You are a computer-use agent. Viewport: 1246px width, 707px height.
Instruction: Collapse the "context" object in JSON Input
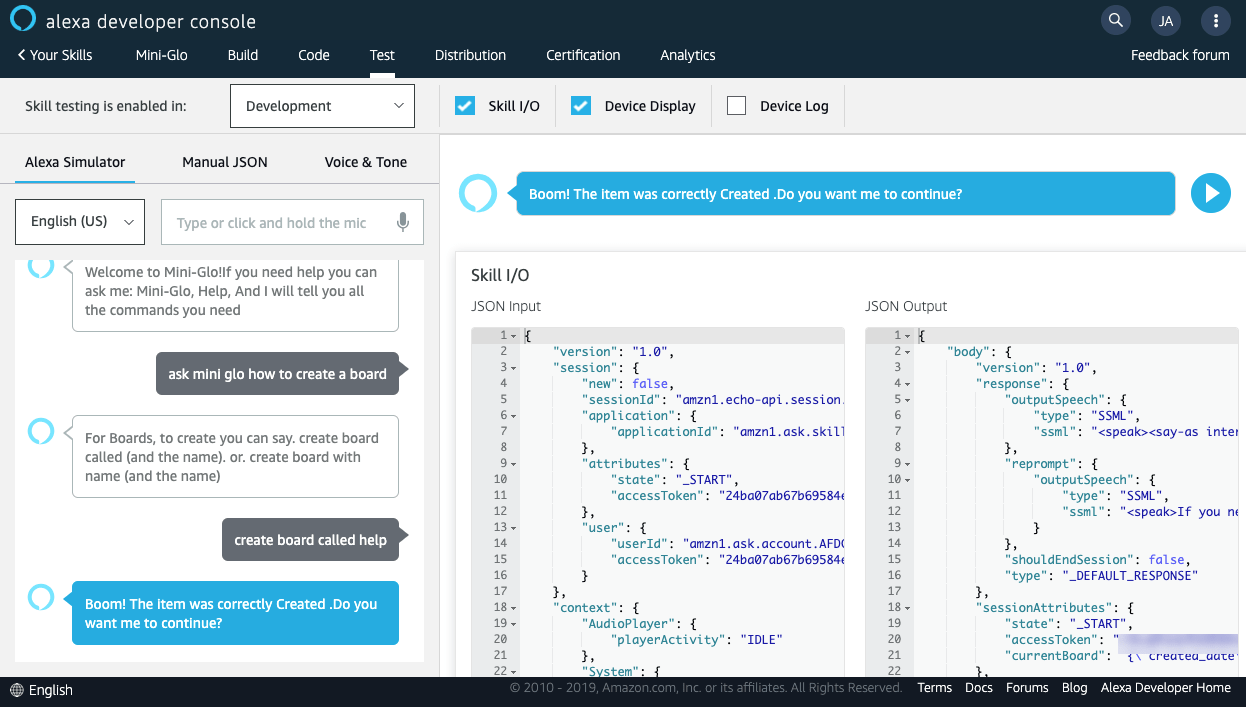(x=514, y=608)
